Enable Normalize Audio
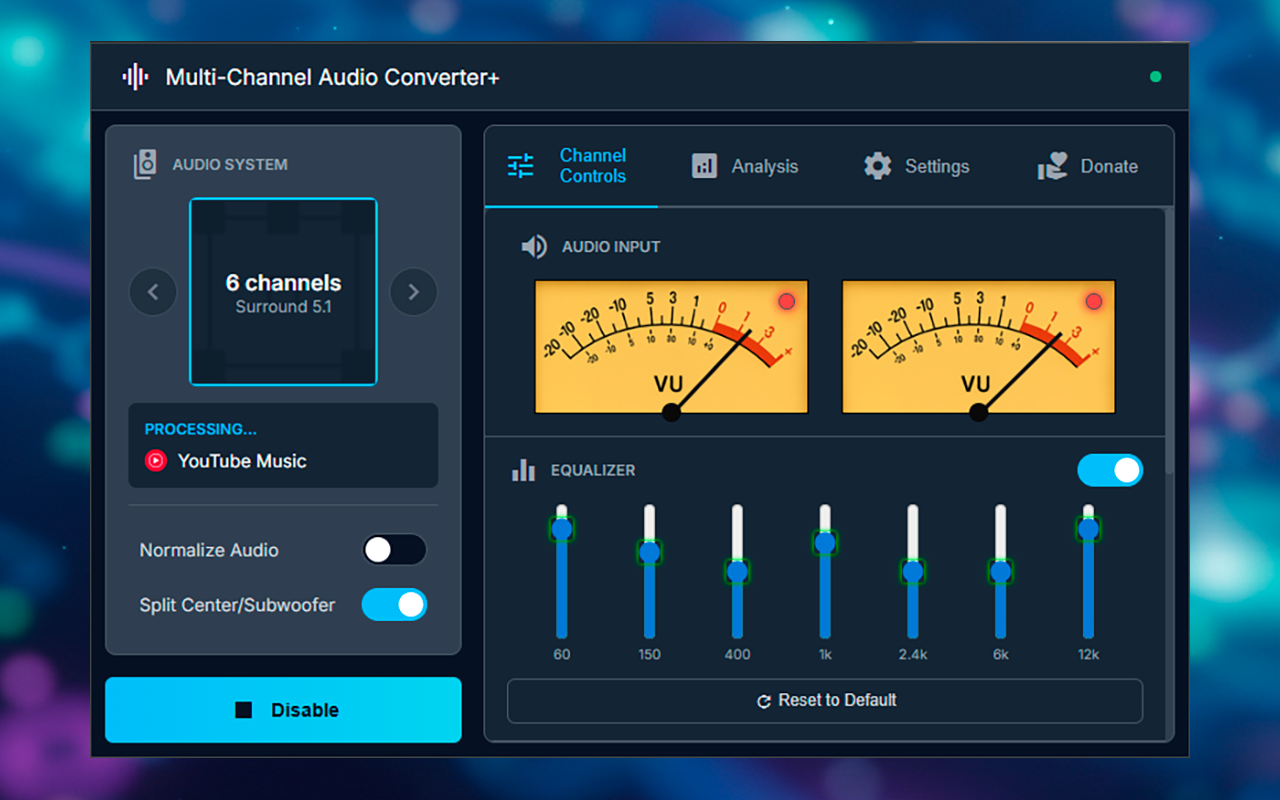Screen dimensions: 1280x800 [x=394, y=550]
